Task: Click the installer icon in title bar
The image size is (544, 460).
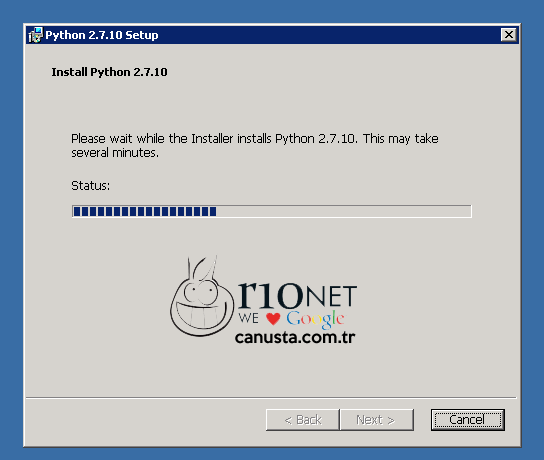Action: click(35, 35)
